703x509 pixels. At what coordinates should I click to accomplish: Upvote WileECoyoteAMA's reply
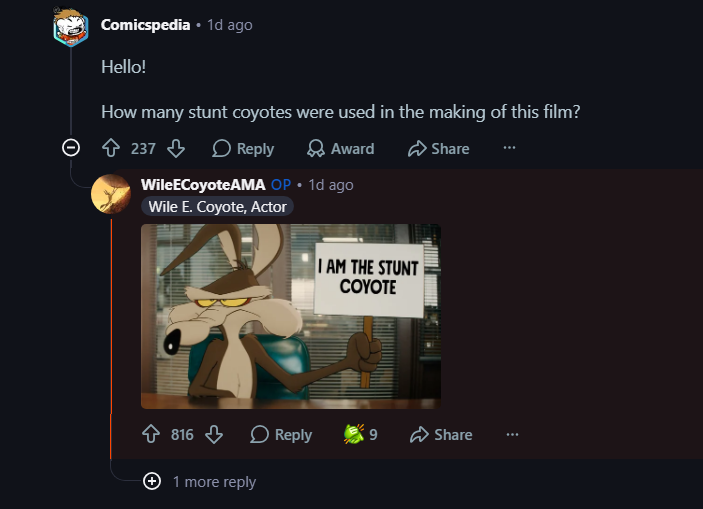coord(151,434)
